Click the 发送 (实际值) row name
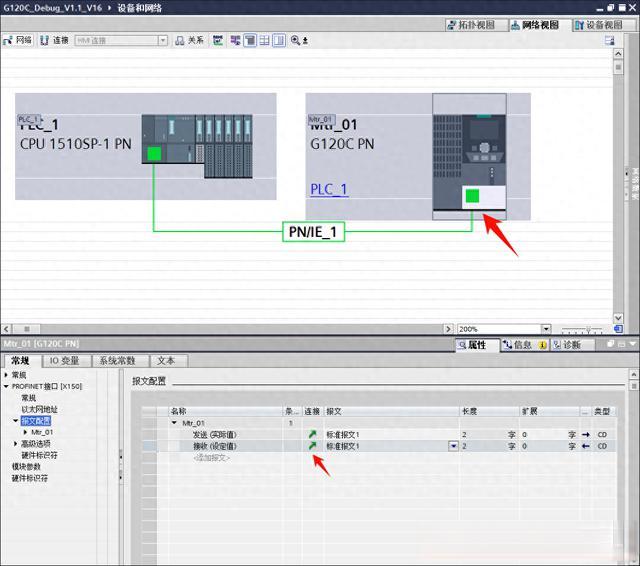 [215, 435]
